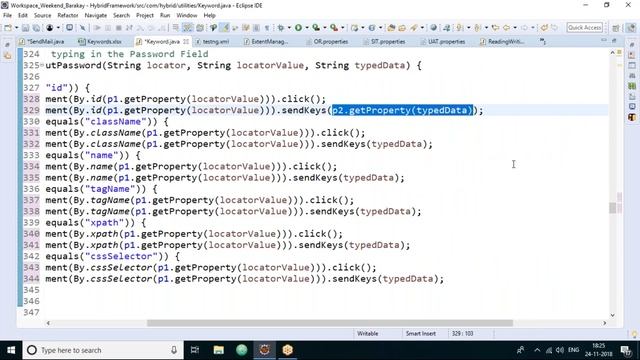Click the Writable status bar entry
Image resolution: width=640 pixels, height=360 pixels.
367,333
